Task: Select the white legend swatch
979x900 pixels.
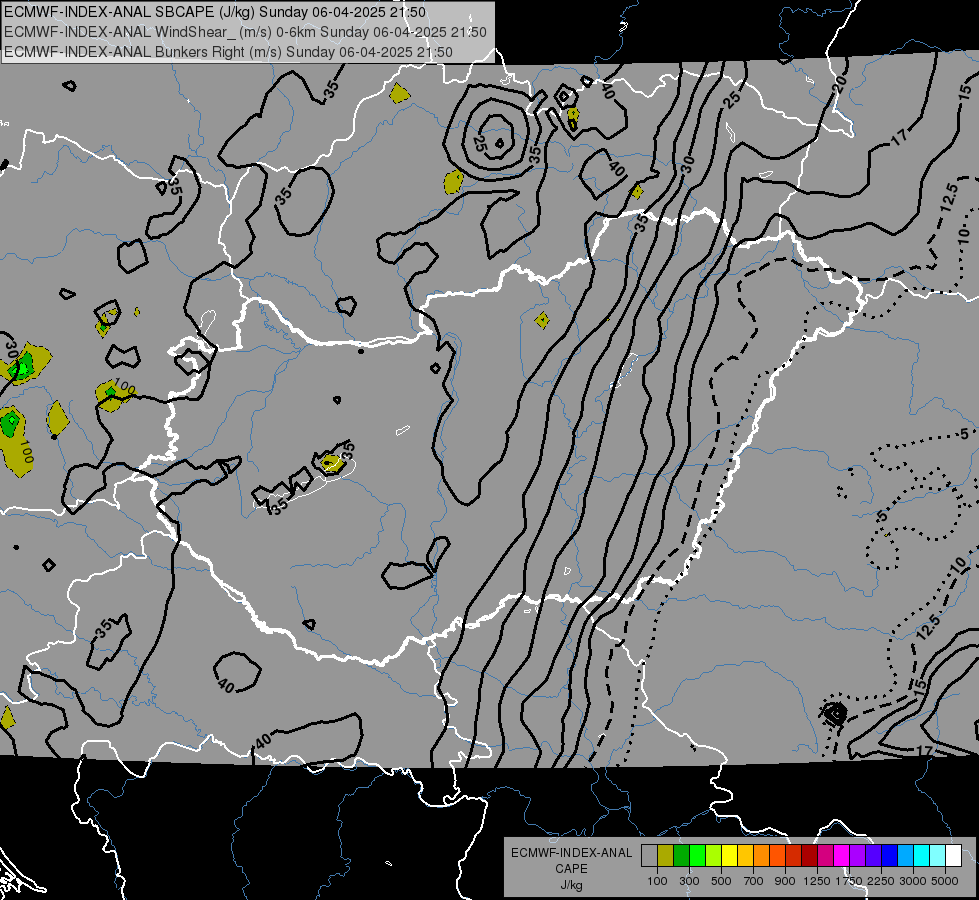Action: pos(953,856)
